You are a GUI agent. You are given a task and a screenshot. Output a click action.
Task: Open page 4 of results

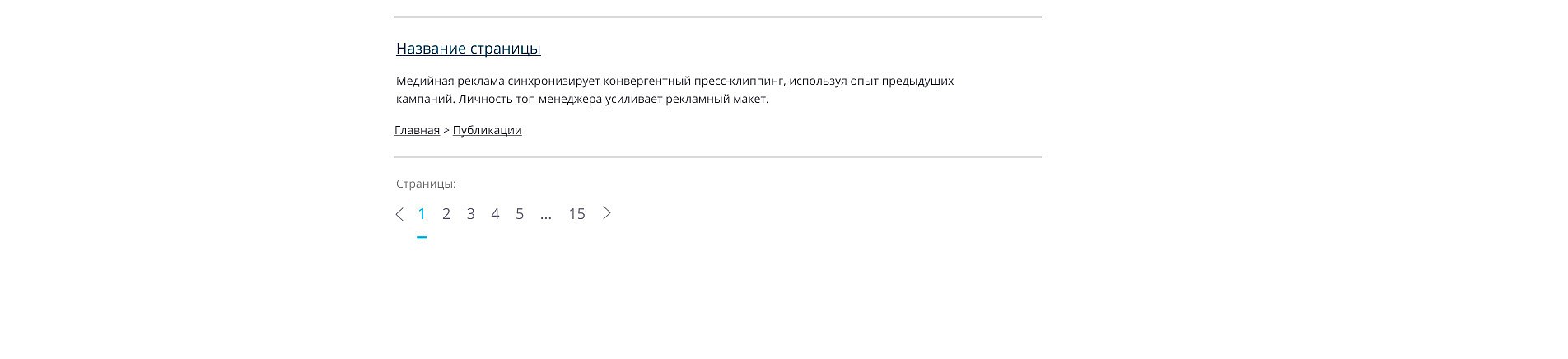pyautogui.click(x=495, y=214)
